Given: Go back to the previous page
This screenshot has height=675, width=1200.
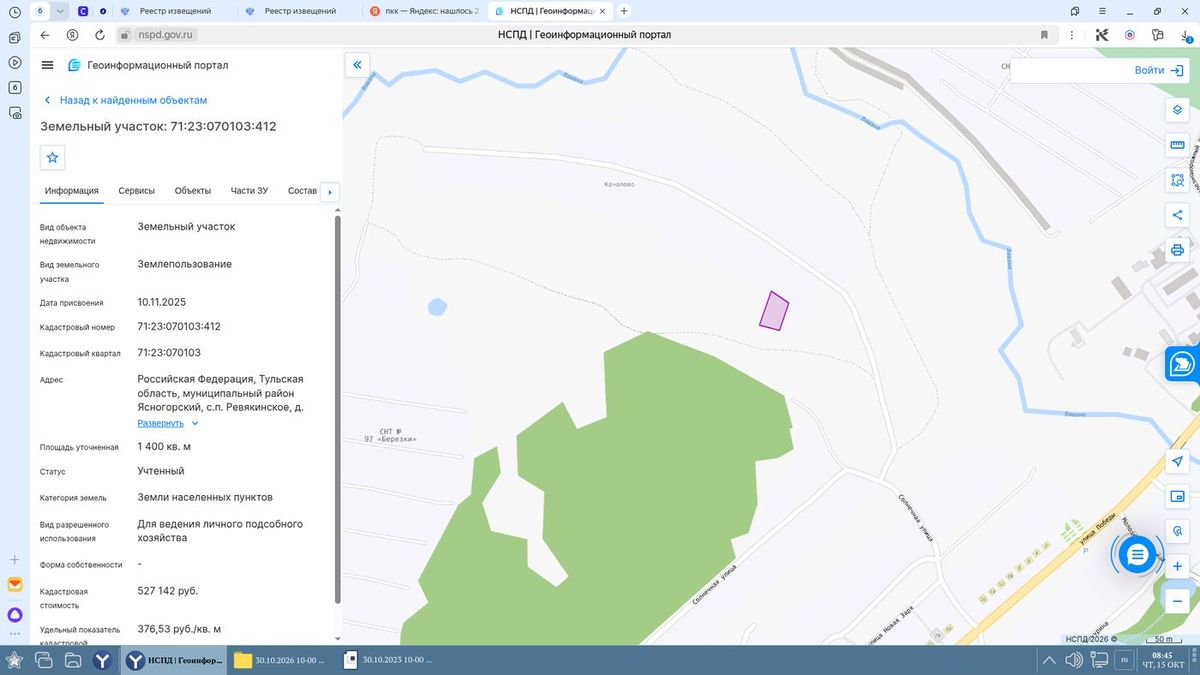Looking at the screenshot, I should click(44, 34).
